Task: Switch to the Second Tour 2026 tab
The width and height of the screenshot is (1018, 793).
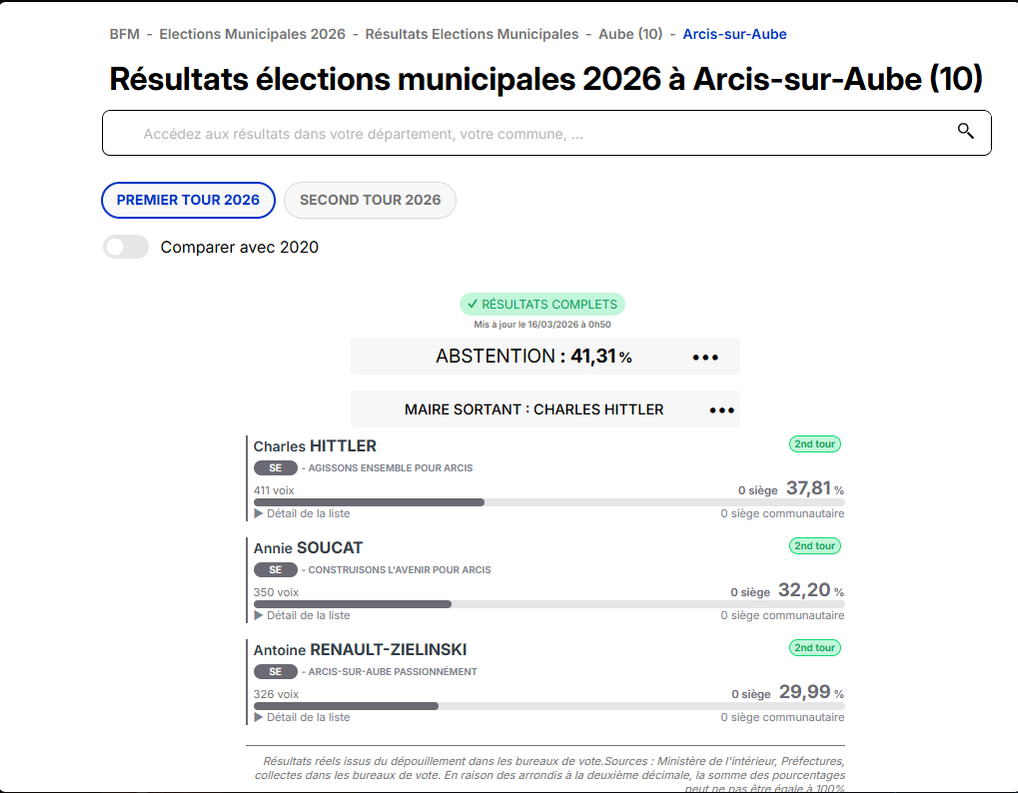Action: 370,200
